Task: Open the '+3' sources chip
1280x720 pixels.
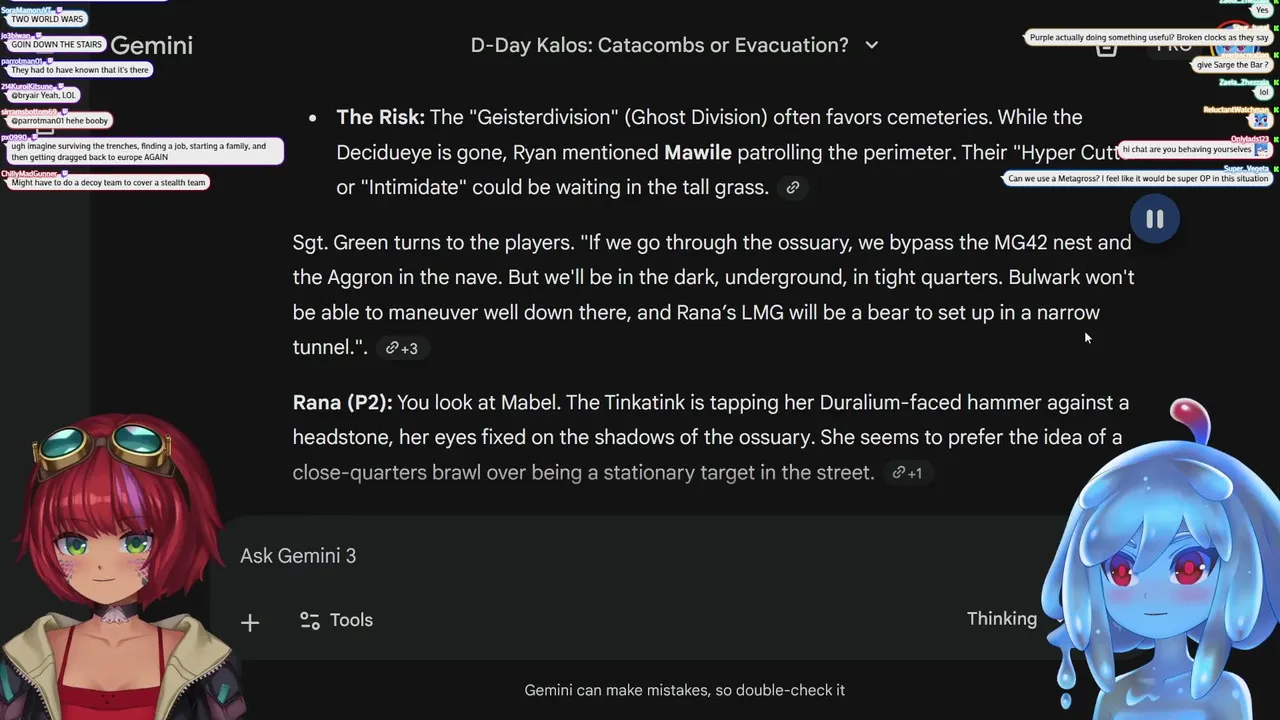Action: point(403,348)
